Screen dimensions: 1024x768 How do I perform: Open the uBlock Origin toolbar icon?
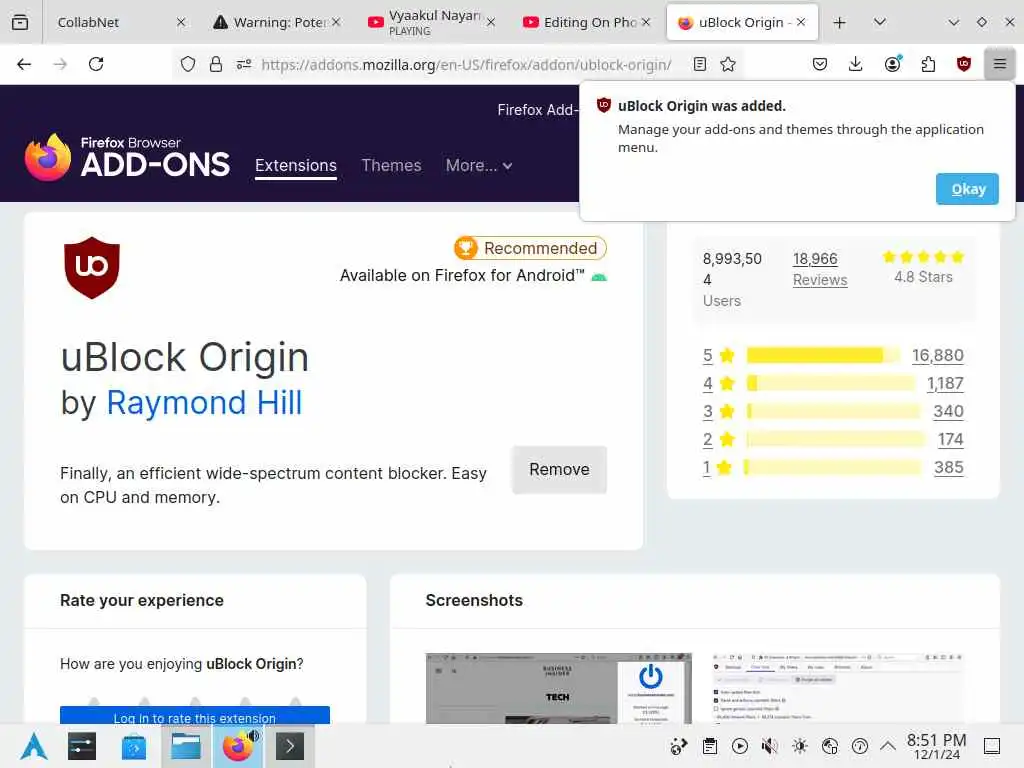coord(963,64)
